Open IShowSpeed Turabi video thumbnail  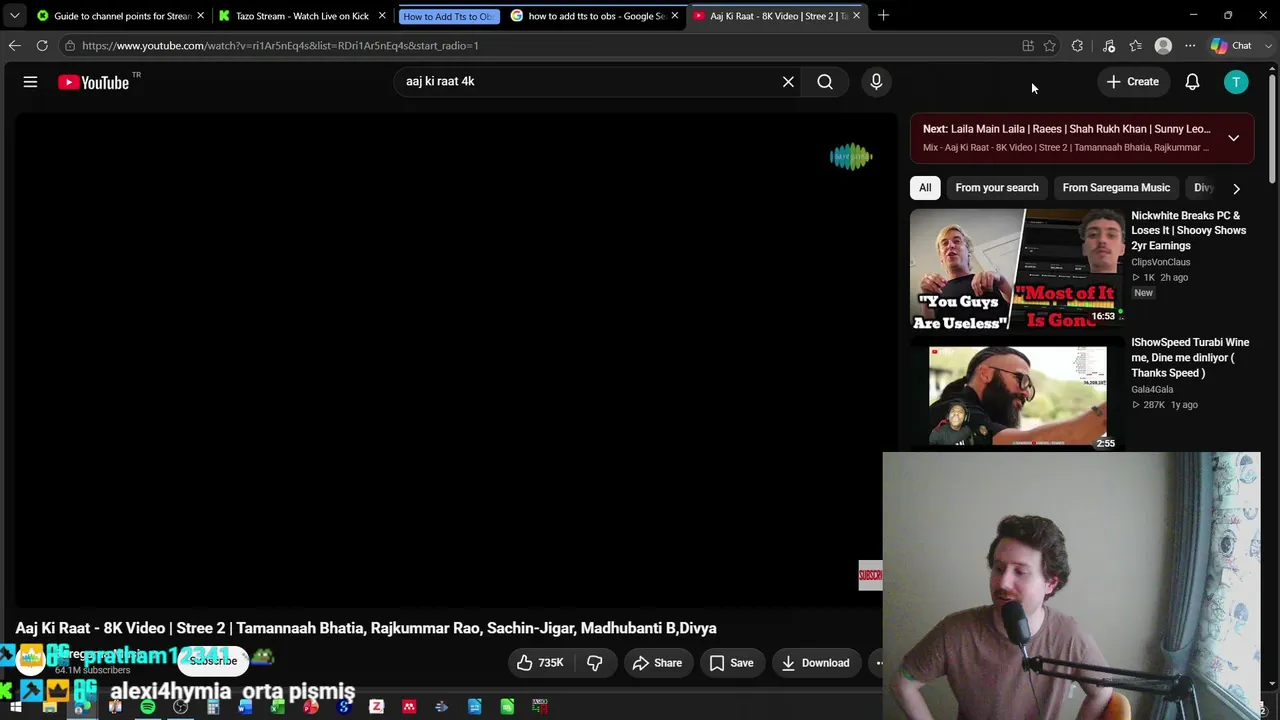(x=1017, y=397)
